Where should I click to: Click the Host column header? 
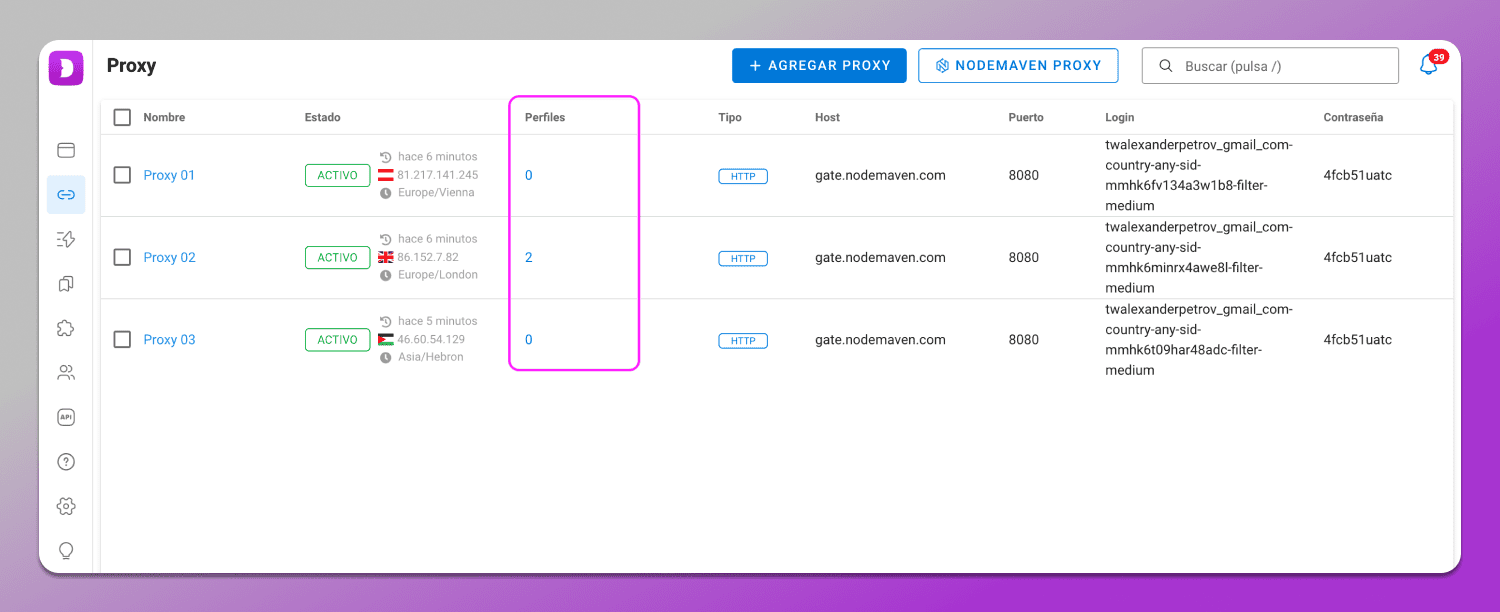827,117
